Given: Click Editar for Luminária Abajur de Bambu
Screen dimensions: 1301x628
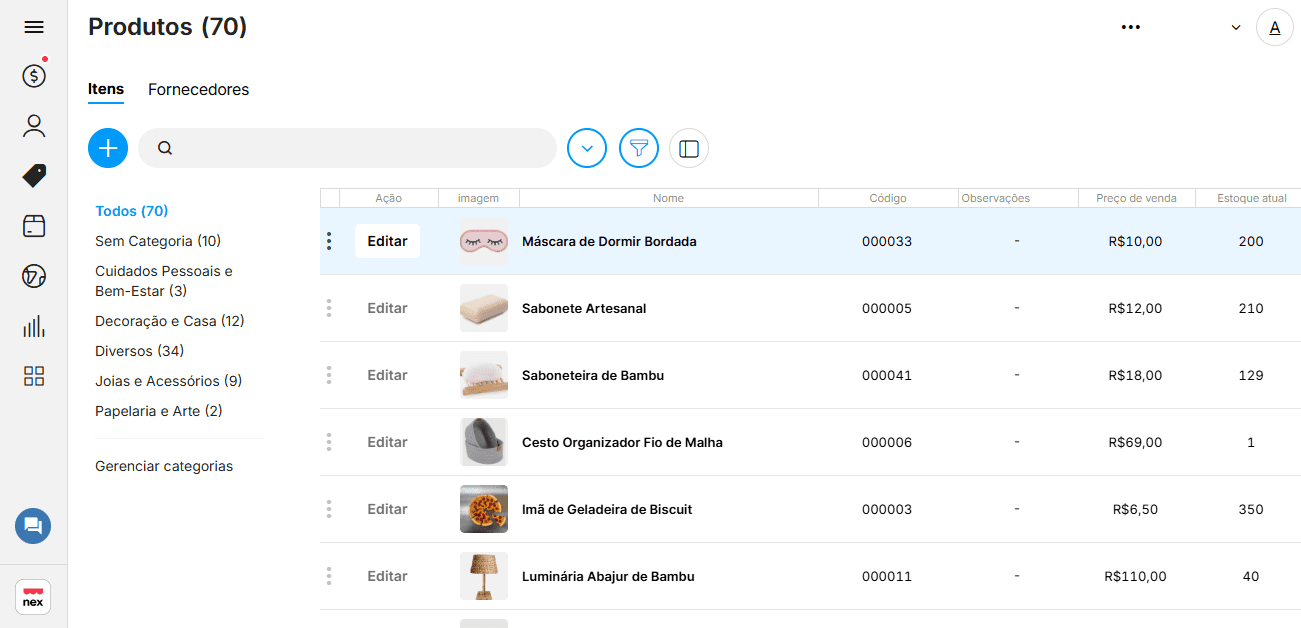Looking at the screenshot, I should pyautogui.click(x=387, y=576).
